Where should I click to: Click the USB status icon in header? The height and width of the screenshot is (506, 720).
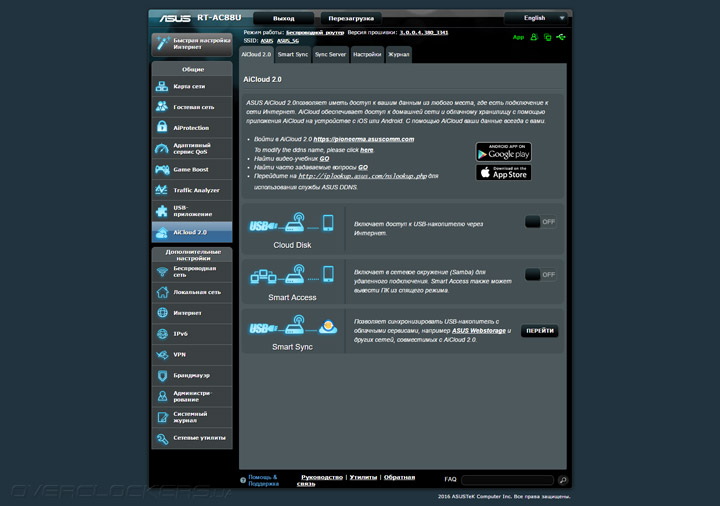click(561, 37)
